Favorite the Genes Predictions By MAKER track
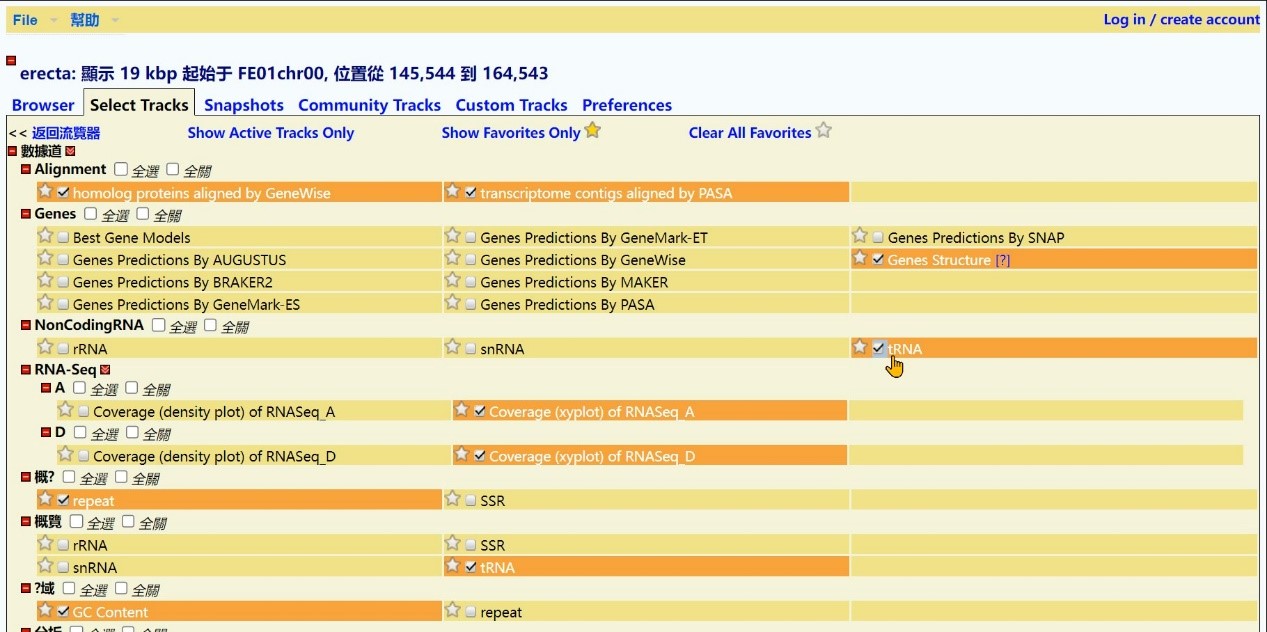The image size is (1267, 632). (452, 281)
